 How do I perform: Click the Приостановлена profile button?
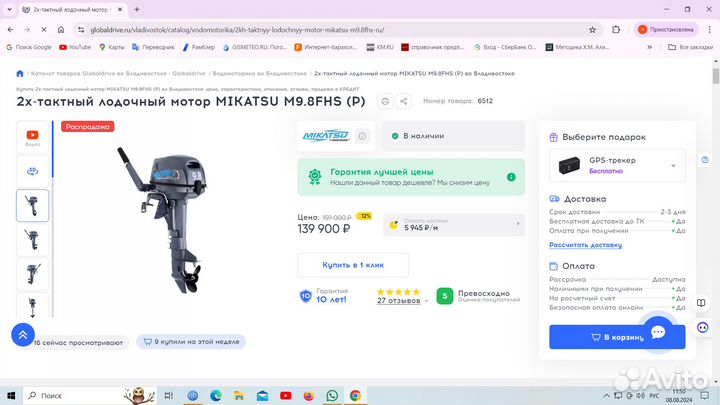pyautogui.click(x=666, y=30)
